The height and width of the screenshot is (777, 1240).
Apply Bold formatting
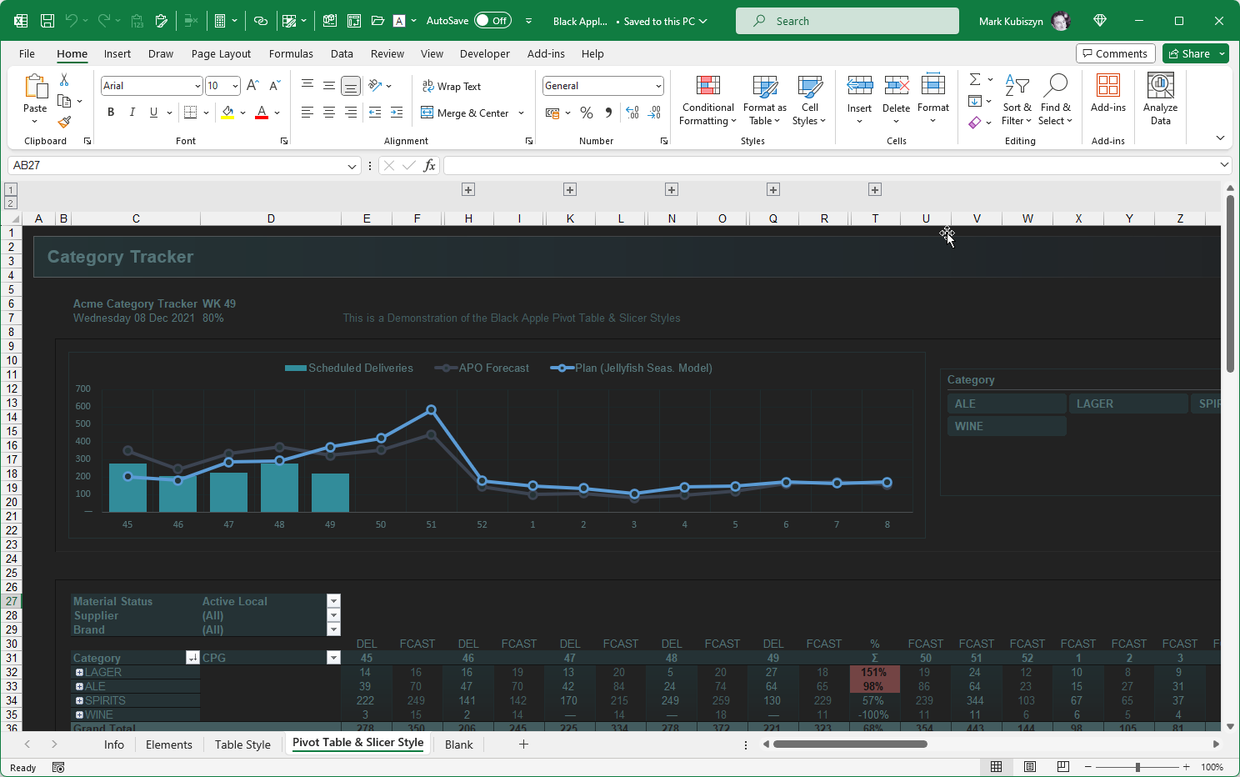coord(111,113)
